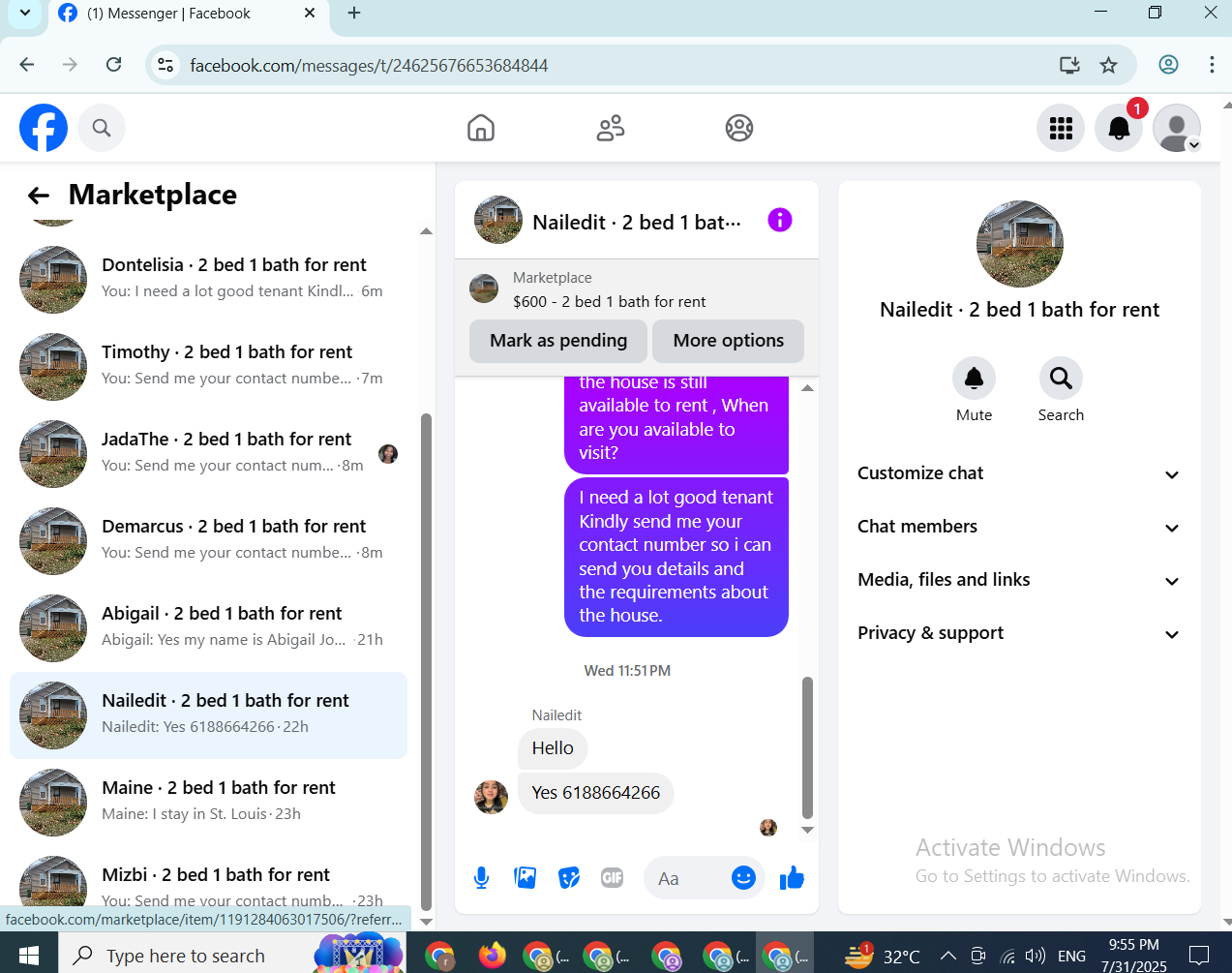Open the account profile avatar menu
Screen dimensions: 1232x973
pyautogui.click(x=1177, y=128)
